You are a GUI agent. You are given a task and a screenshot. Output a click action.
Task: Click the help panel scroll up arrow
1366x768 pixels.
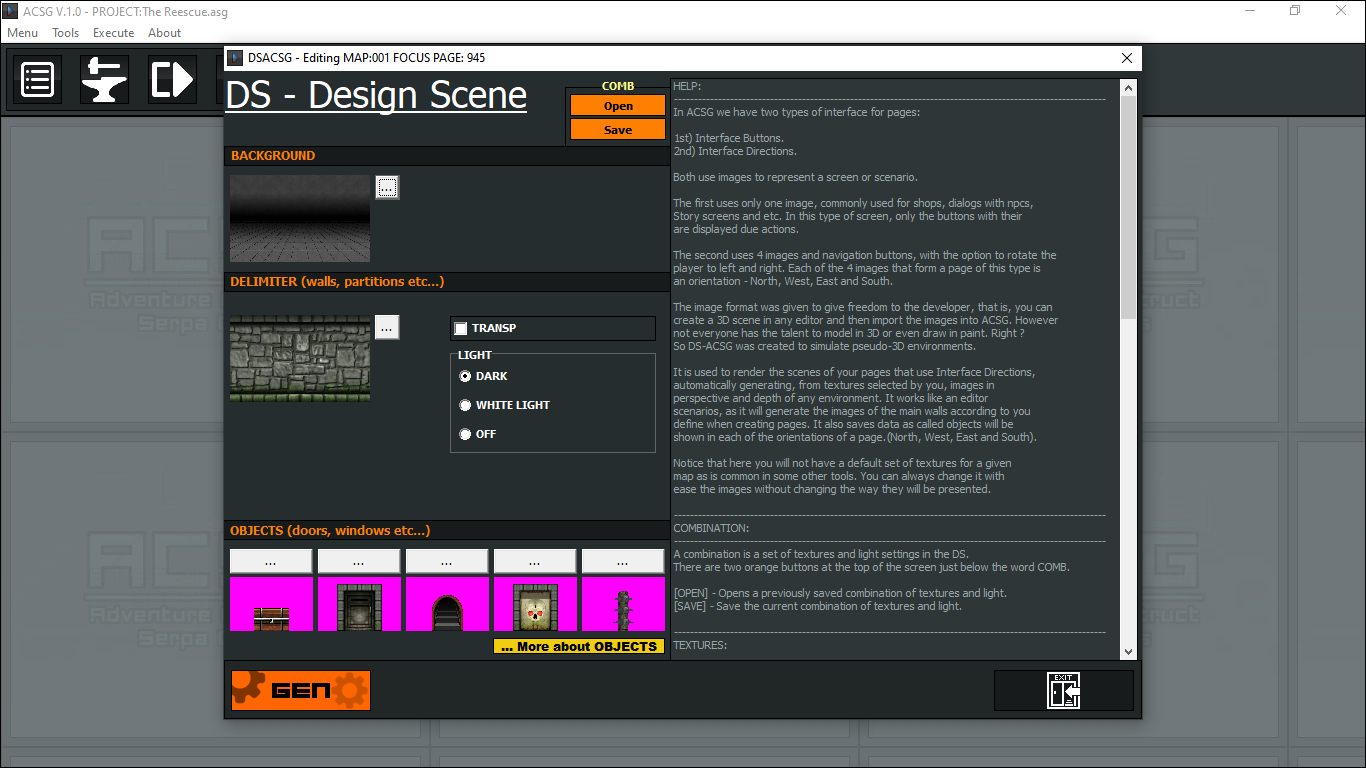tap(1129, 88)
